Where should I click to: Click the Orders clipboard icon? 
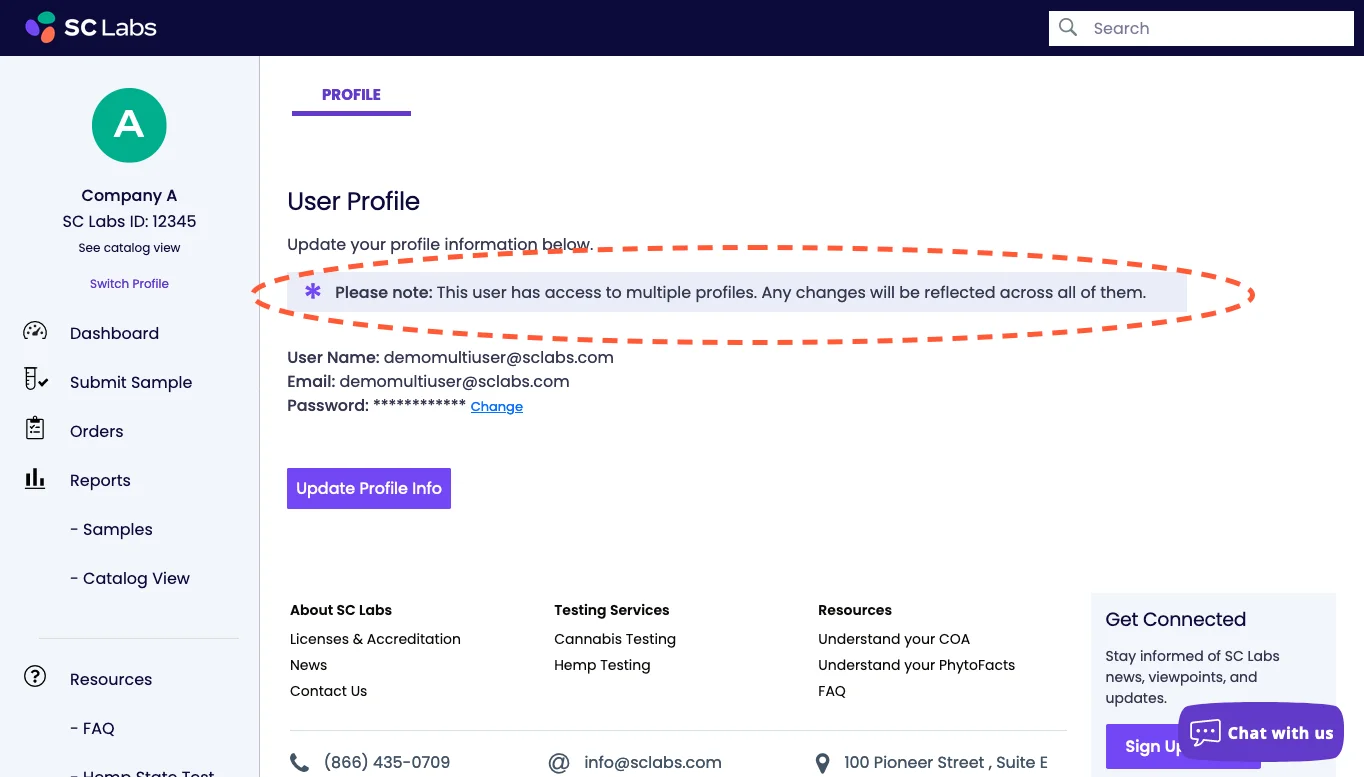(35, 429)
